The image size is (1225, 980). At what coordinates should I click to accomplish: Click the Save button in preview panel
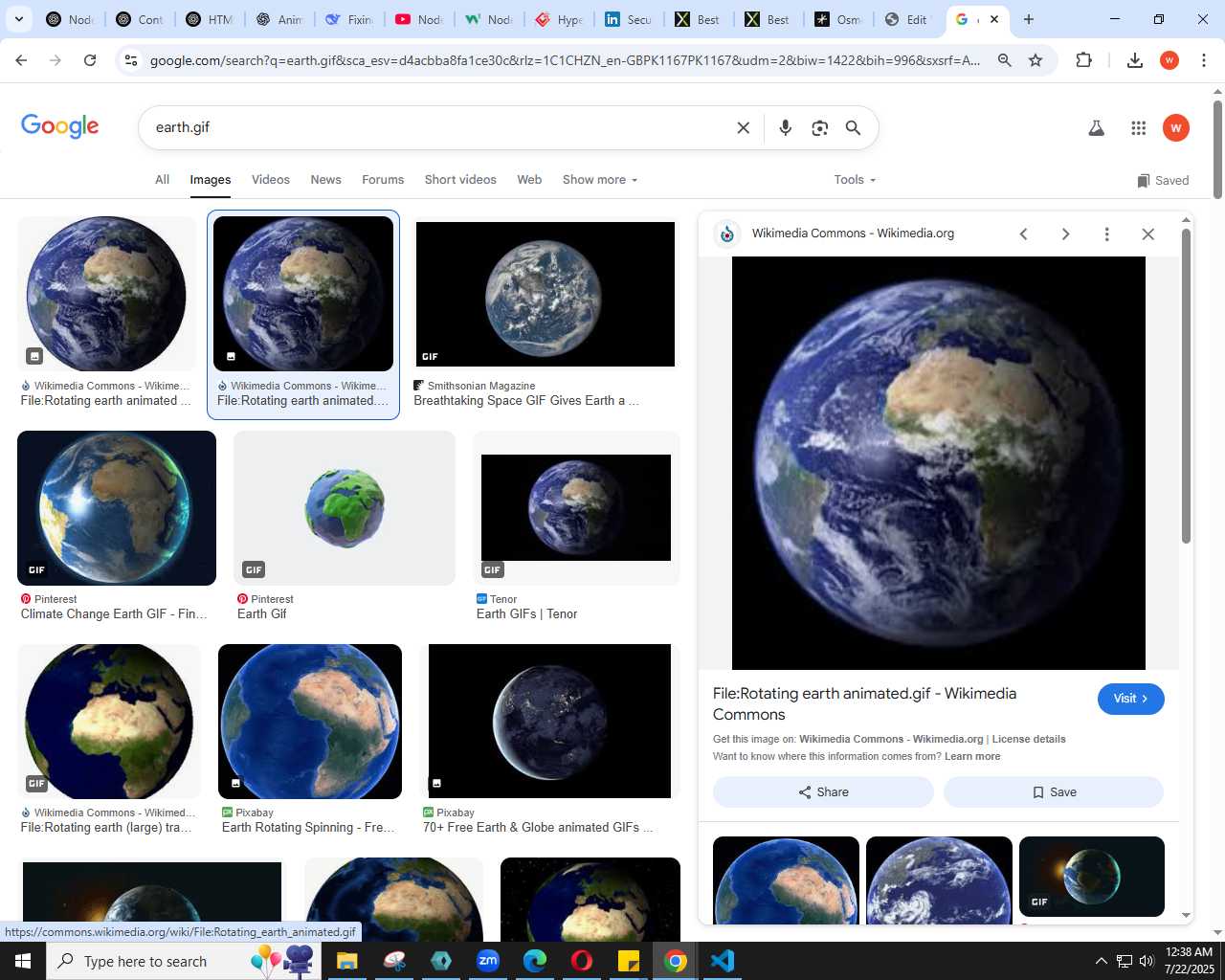1054,792
